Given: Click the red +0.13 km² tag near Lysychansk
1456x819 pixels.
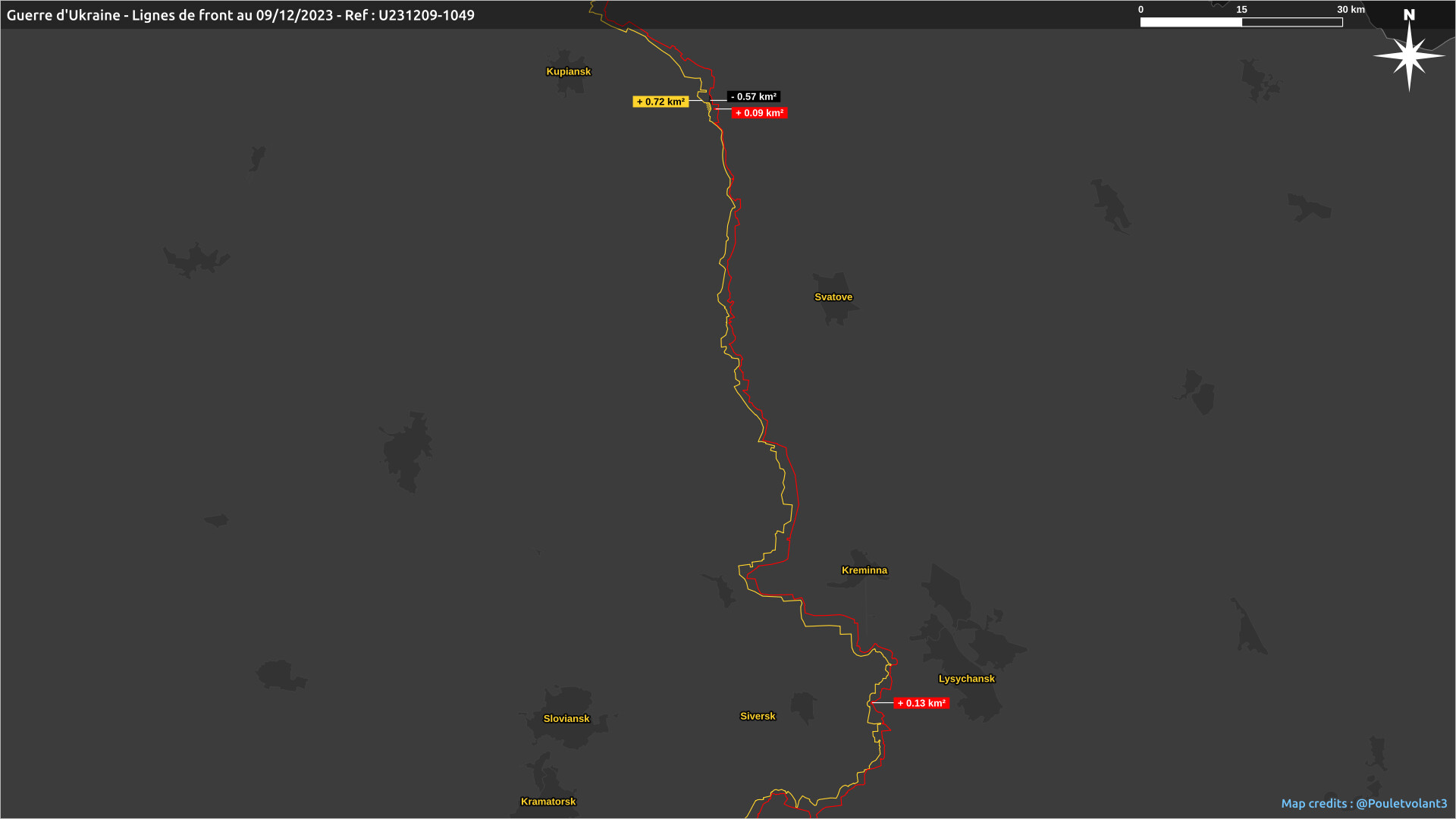Looking at the screenshot, I should point(921,704).
